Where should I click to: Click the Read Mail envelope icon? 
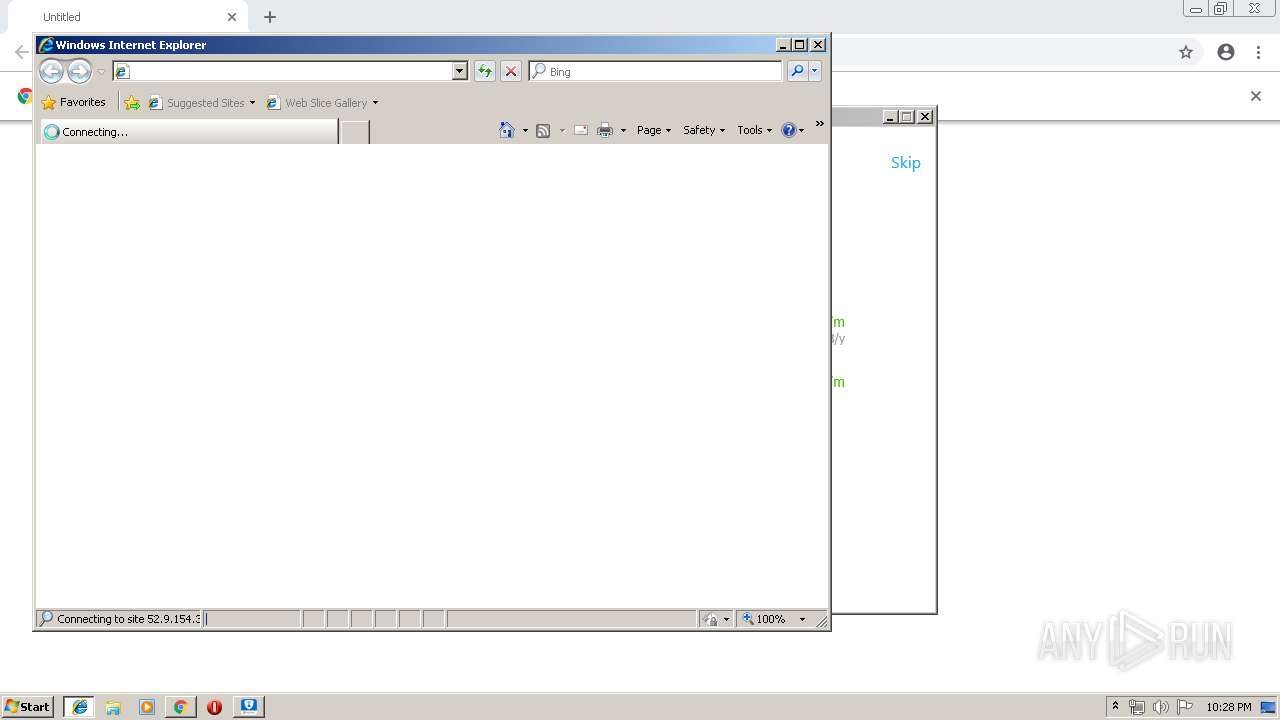click(580, 130)
